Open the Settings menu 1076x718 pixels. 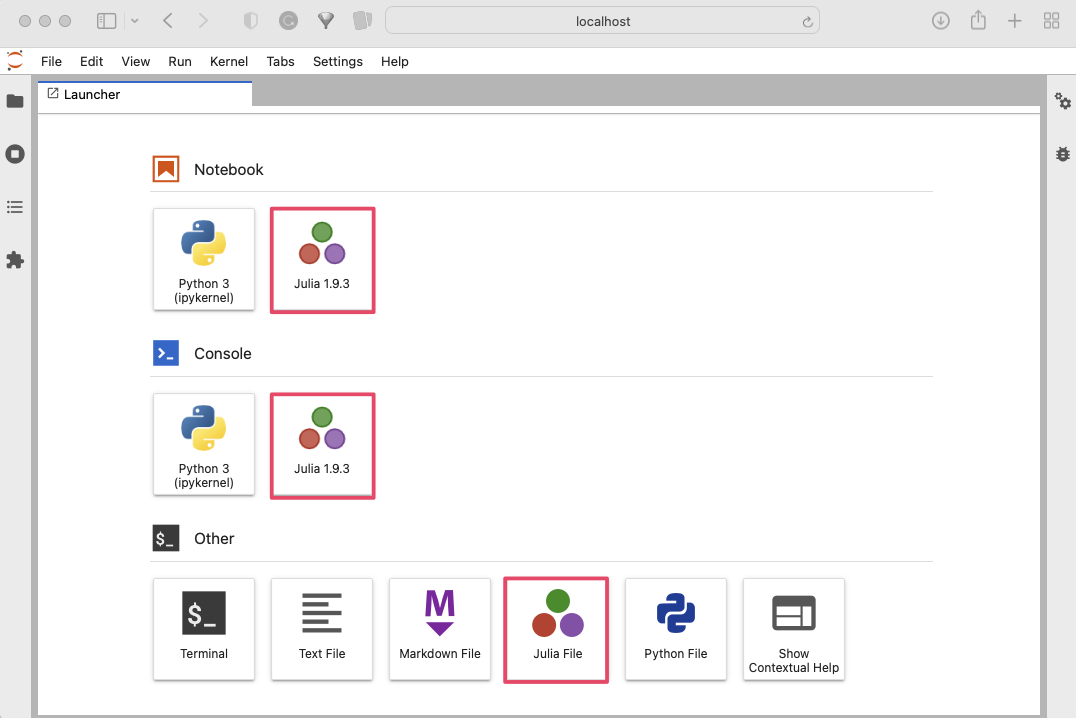[x=337, y=61]
